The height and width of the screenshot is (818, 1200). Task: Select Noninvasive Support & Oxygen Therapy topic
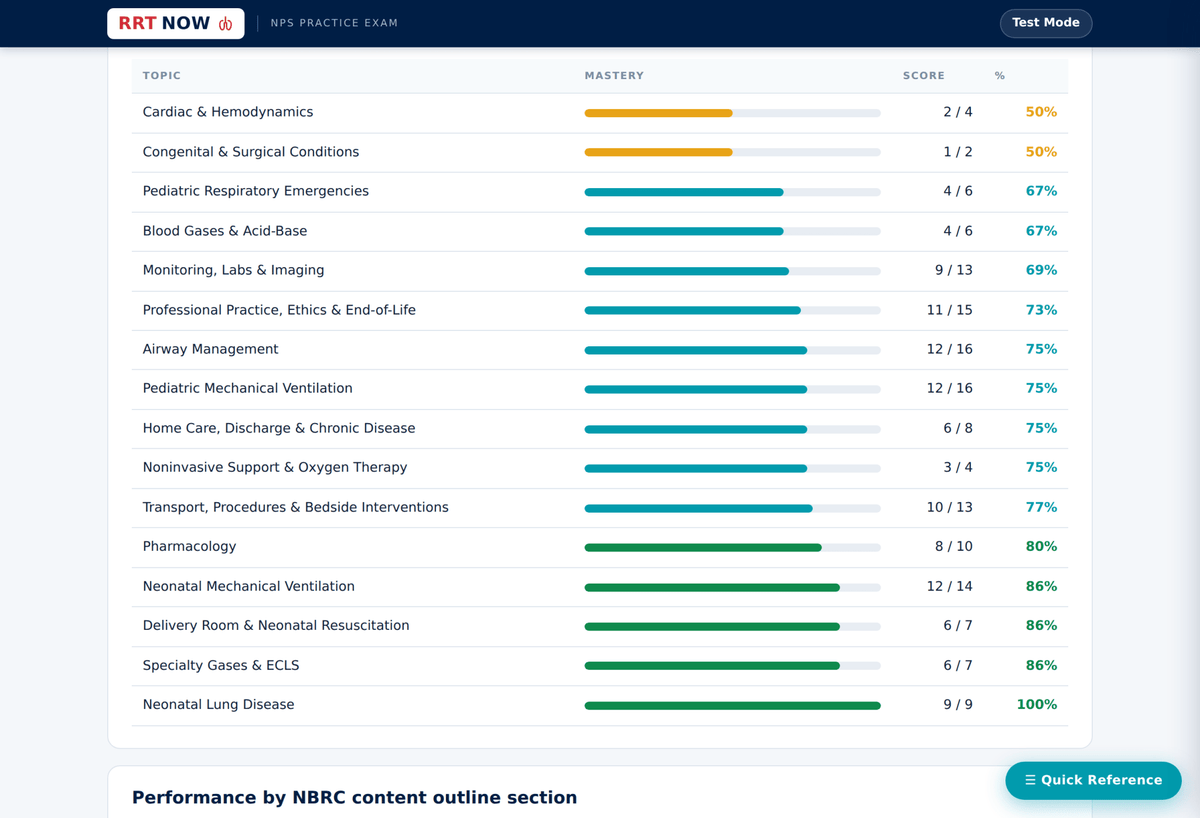275,467
